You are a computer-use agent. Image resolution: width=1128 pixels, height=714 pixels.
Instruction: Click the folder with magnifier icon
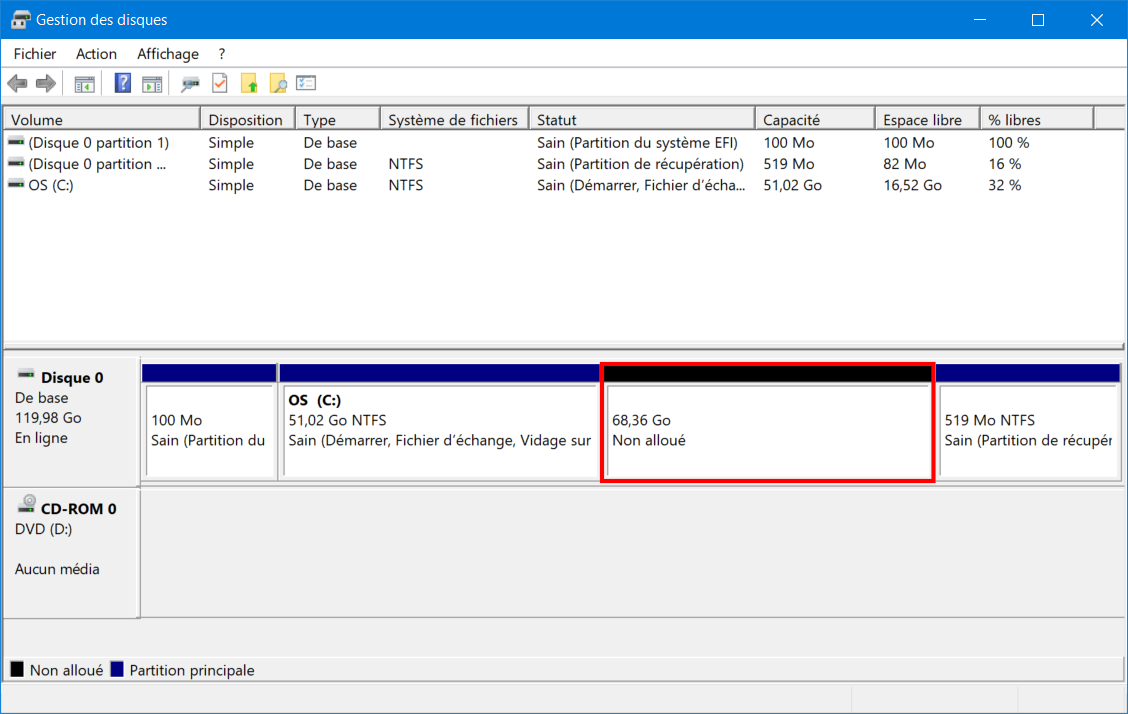[278, 83]
